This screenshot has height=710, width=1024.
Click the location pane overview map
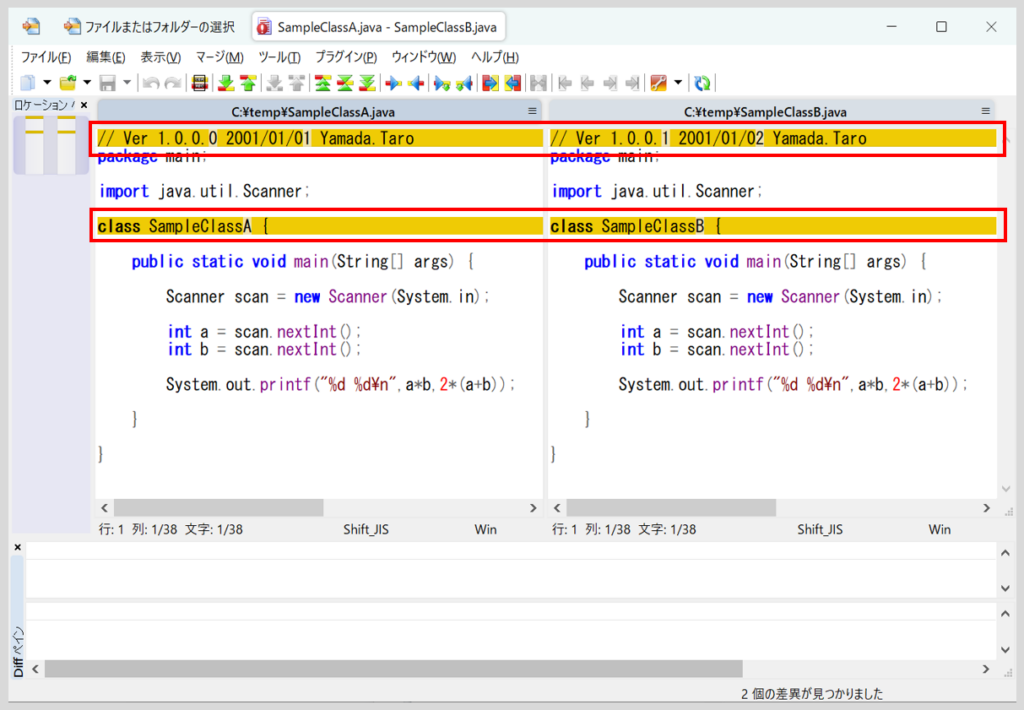(x=51, y=144)
